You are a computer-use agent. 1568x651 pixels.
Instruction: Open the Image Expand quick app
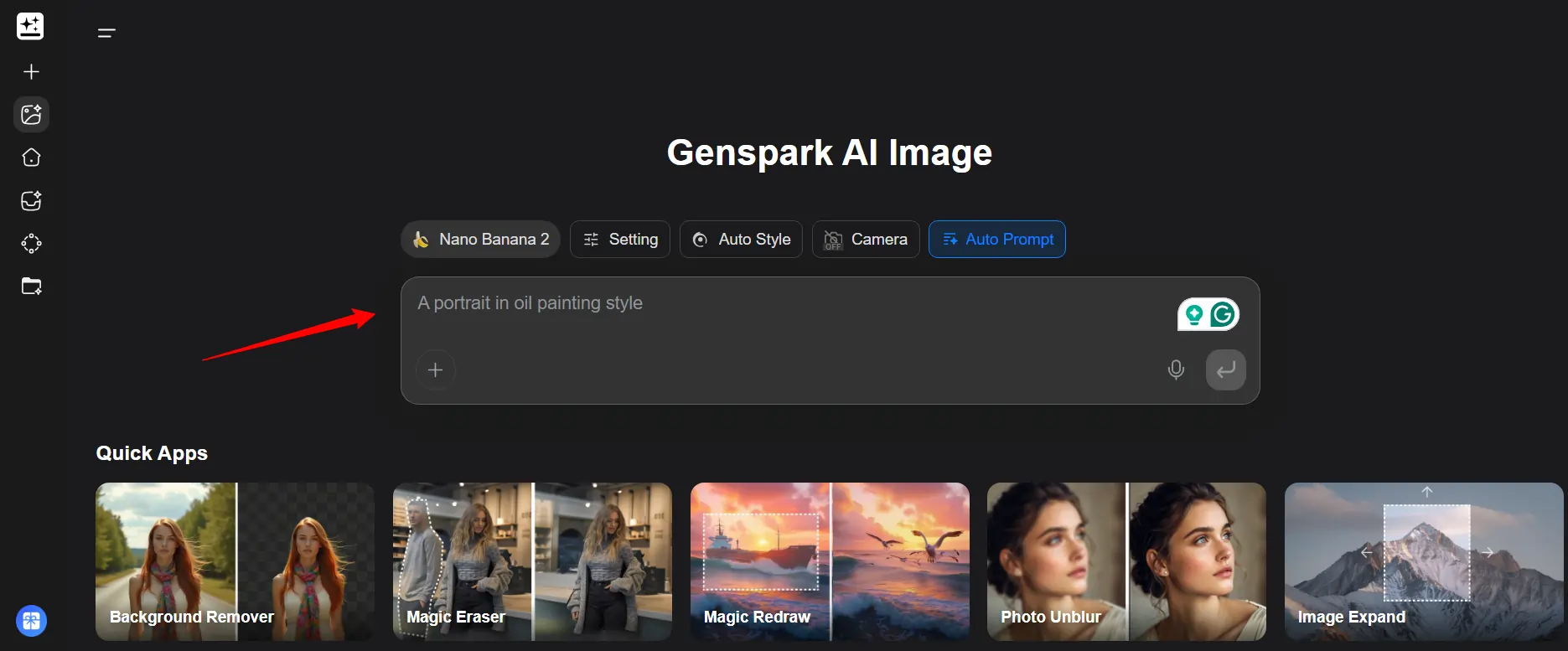pos(1424,561)
